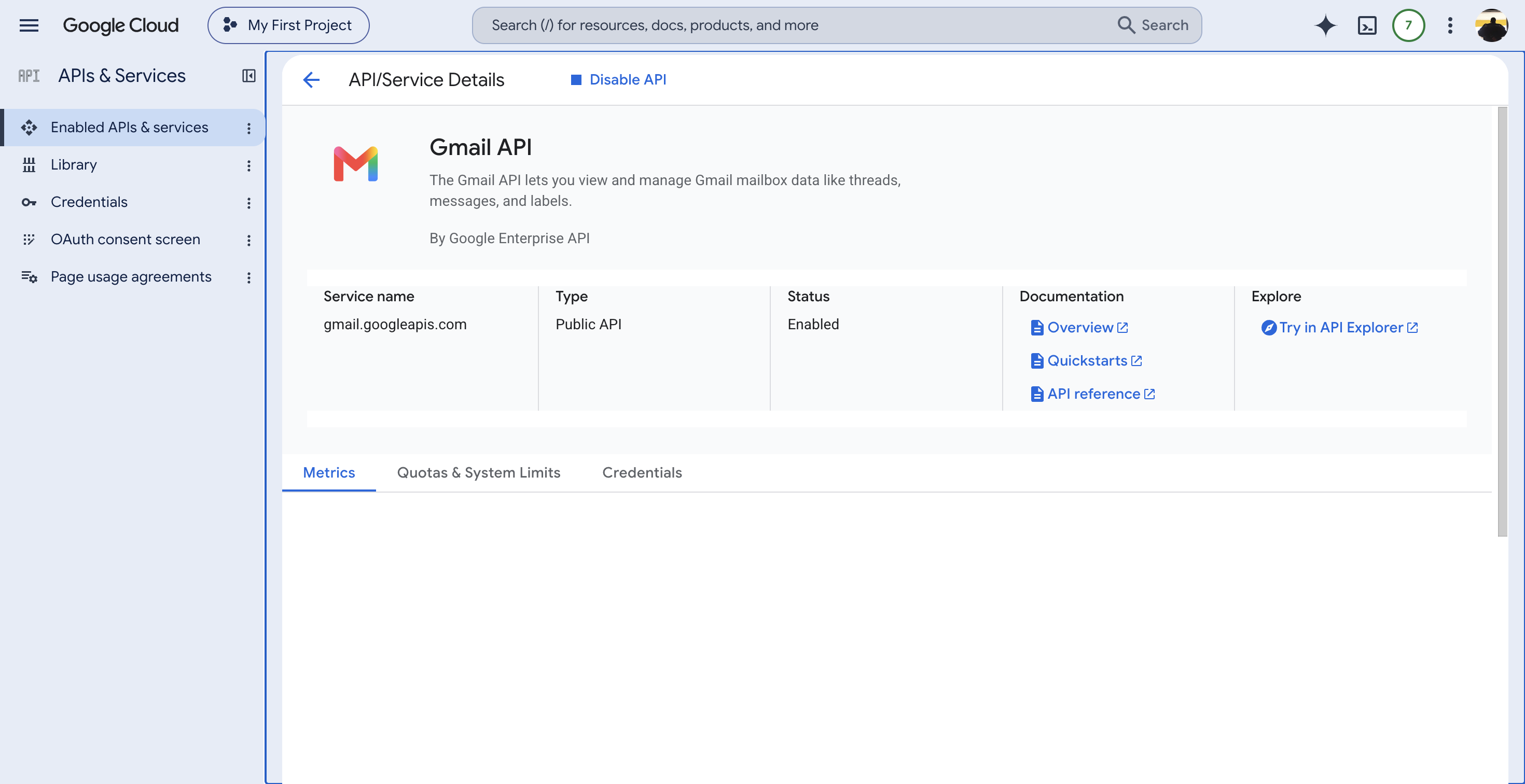Image resolution: width=1525 pixels, height=784 pixels.
Task: Click external-link icon next to API Explorer
Action: 1412,327
